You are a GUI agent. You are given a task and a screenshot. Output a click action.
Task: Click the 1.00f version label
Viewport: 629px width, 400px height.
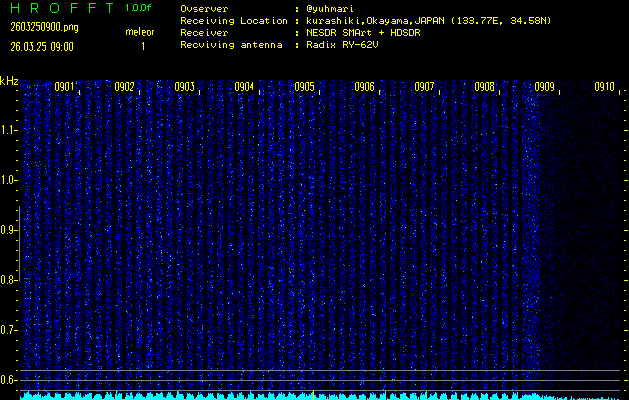(139, 8)
